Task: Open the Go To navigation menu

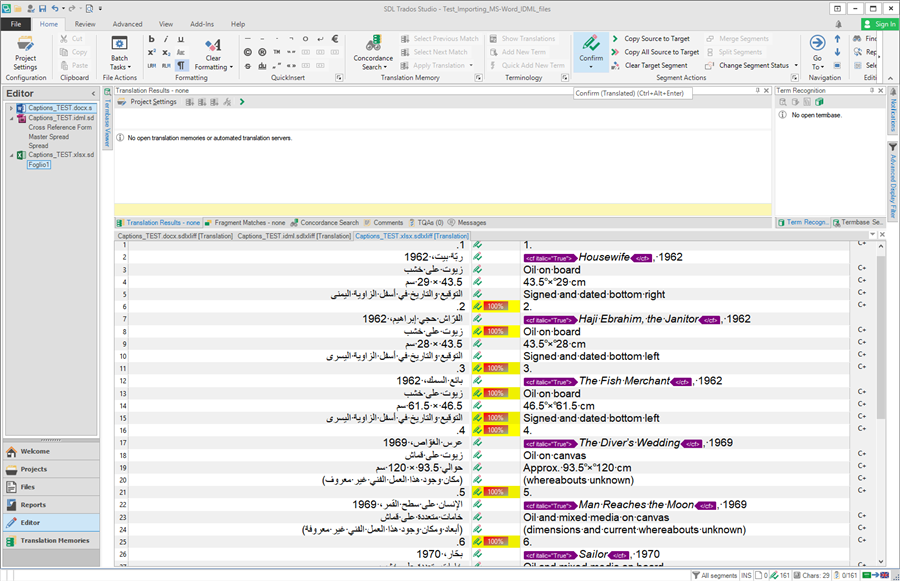Action: 817,52
